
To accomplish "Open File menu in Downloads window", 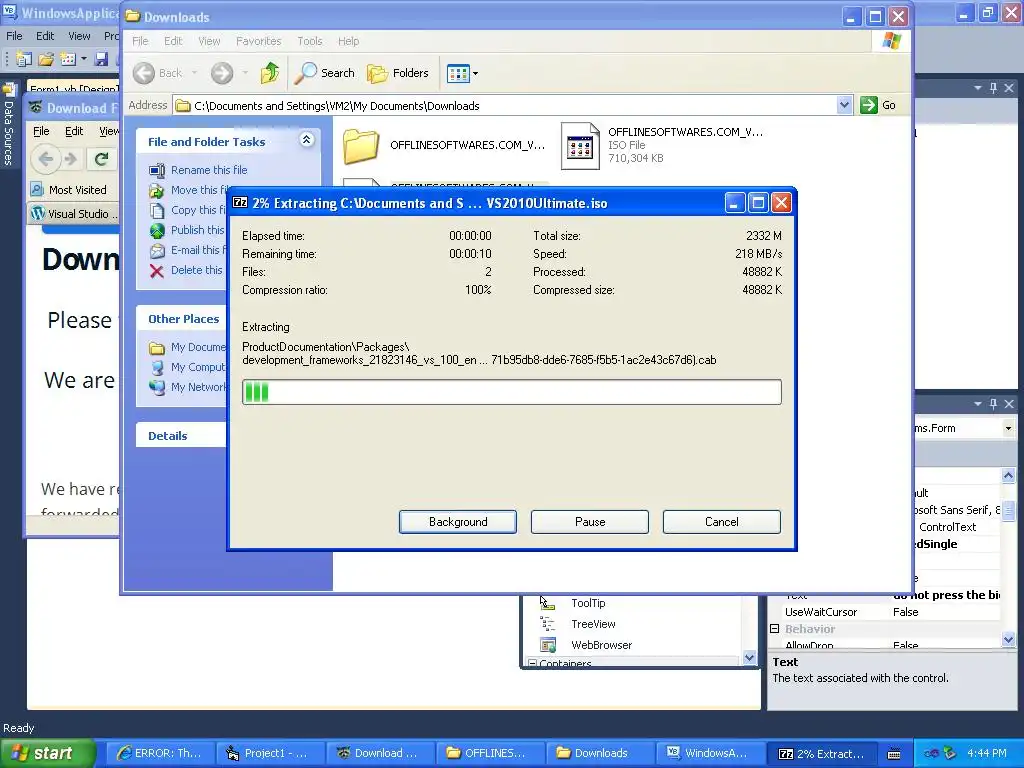I will pos(140,41).
